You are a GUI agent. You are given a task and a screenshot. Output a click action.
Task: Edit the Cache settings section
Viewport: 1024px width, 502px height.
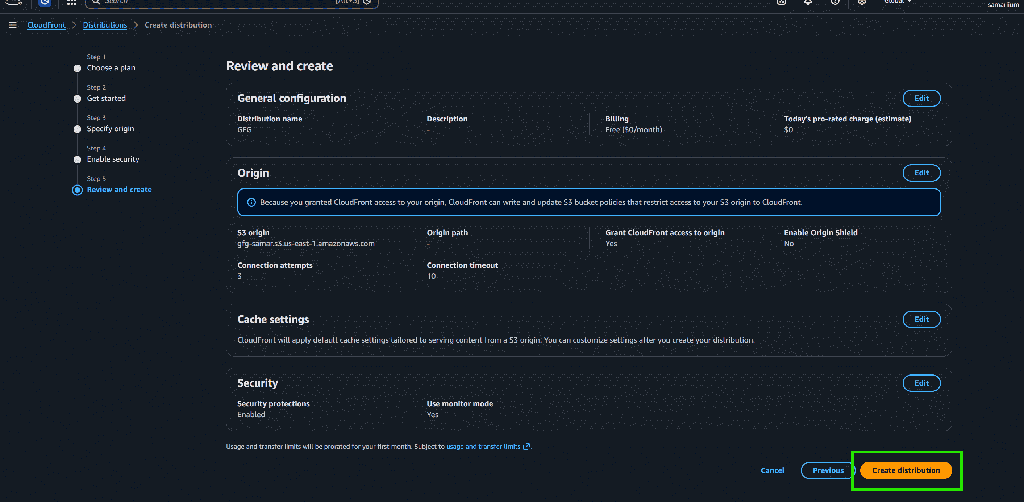pos(921,320)
